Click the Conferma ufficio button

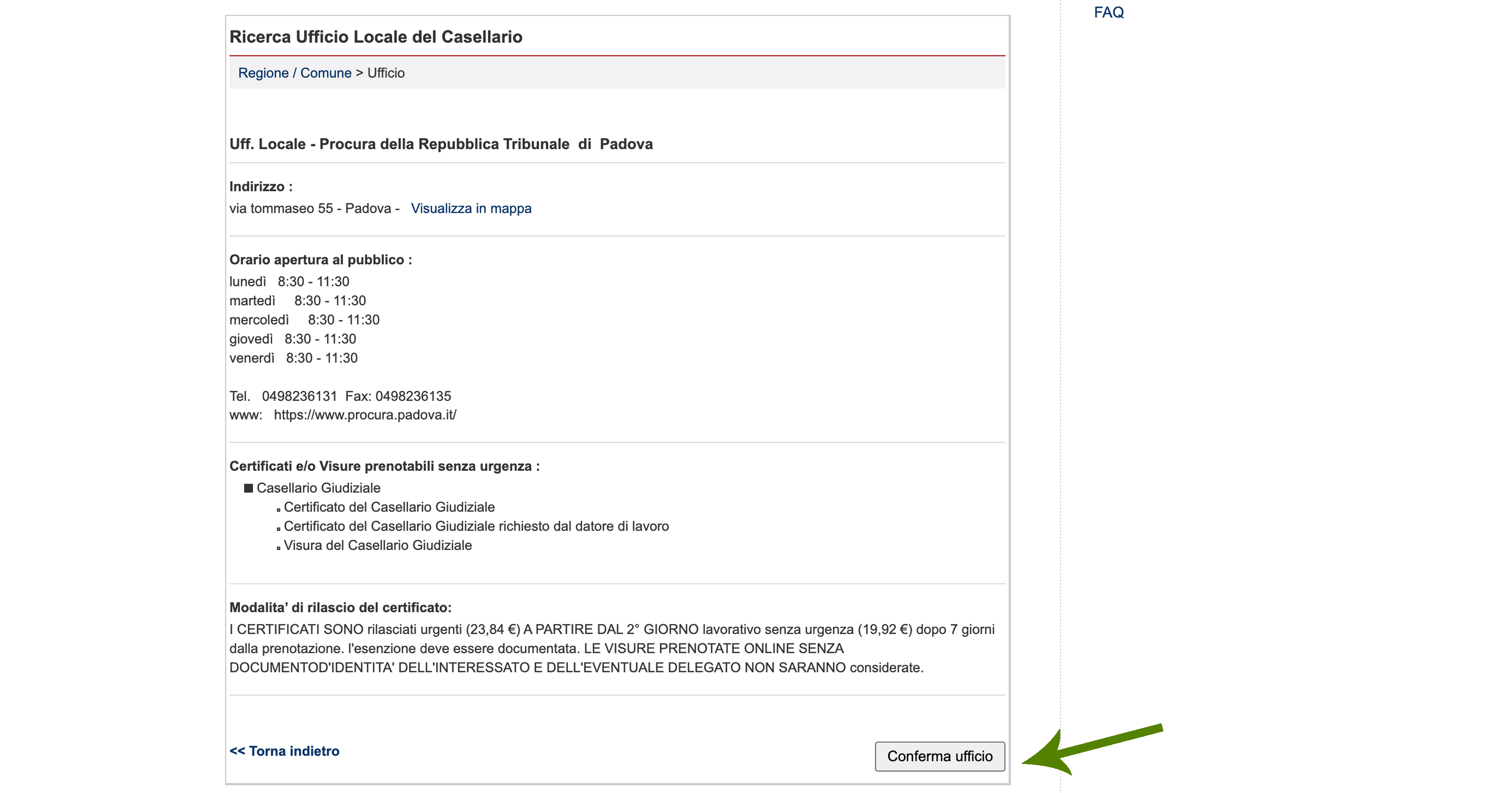[x=939, y=756]
